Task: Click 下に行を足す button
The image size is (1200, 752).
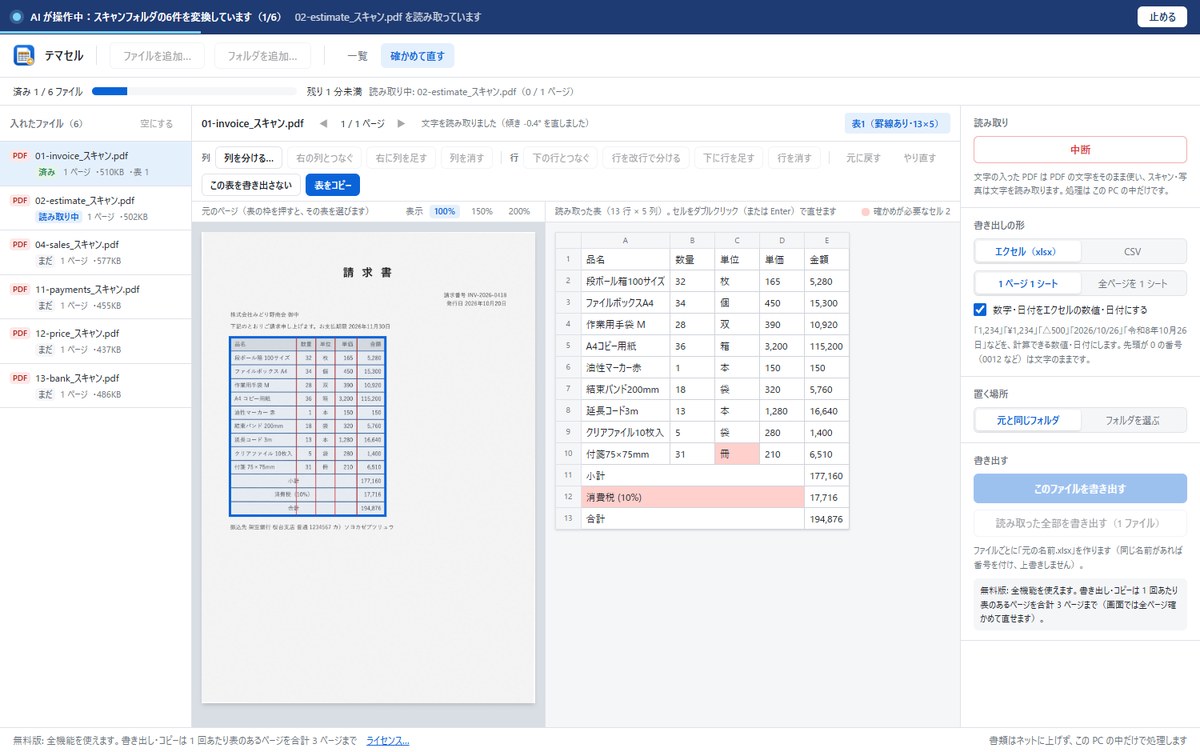Action: click(731, 158)
